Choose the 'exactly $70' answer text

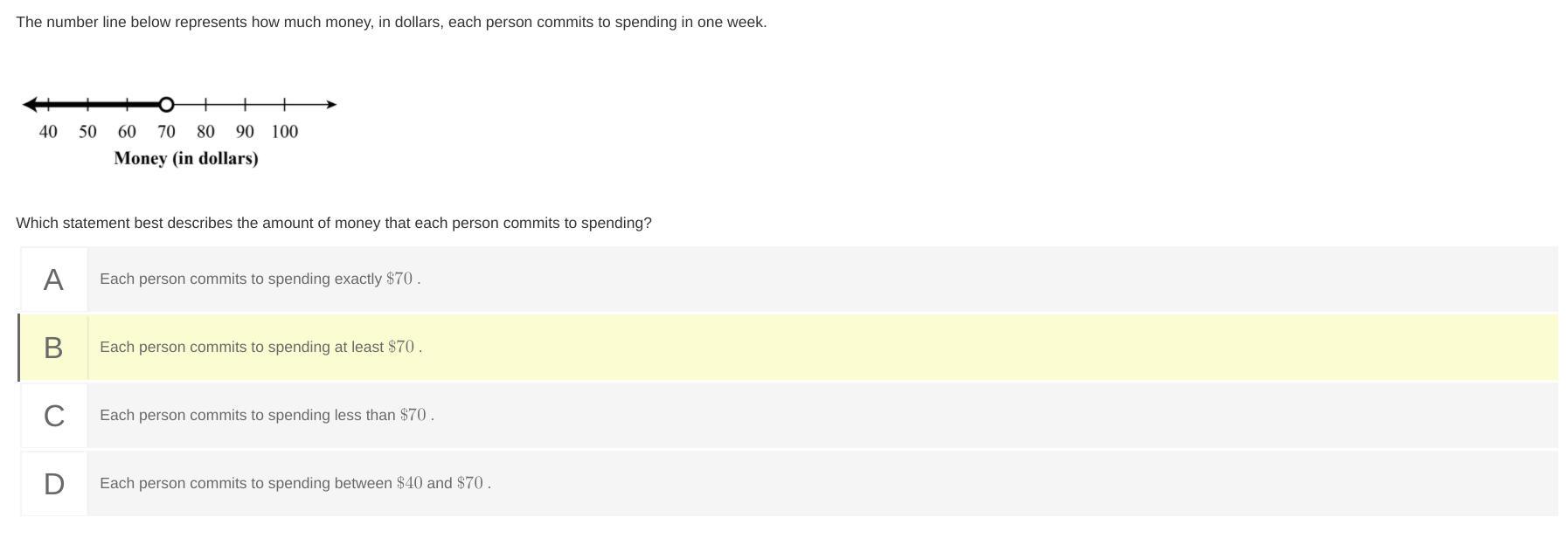tap(260, 279)
